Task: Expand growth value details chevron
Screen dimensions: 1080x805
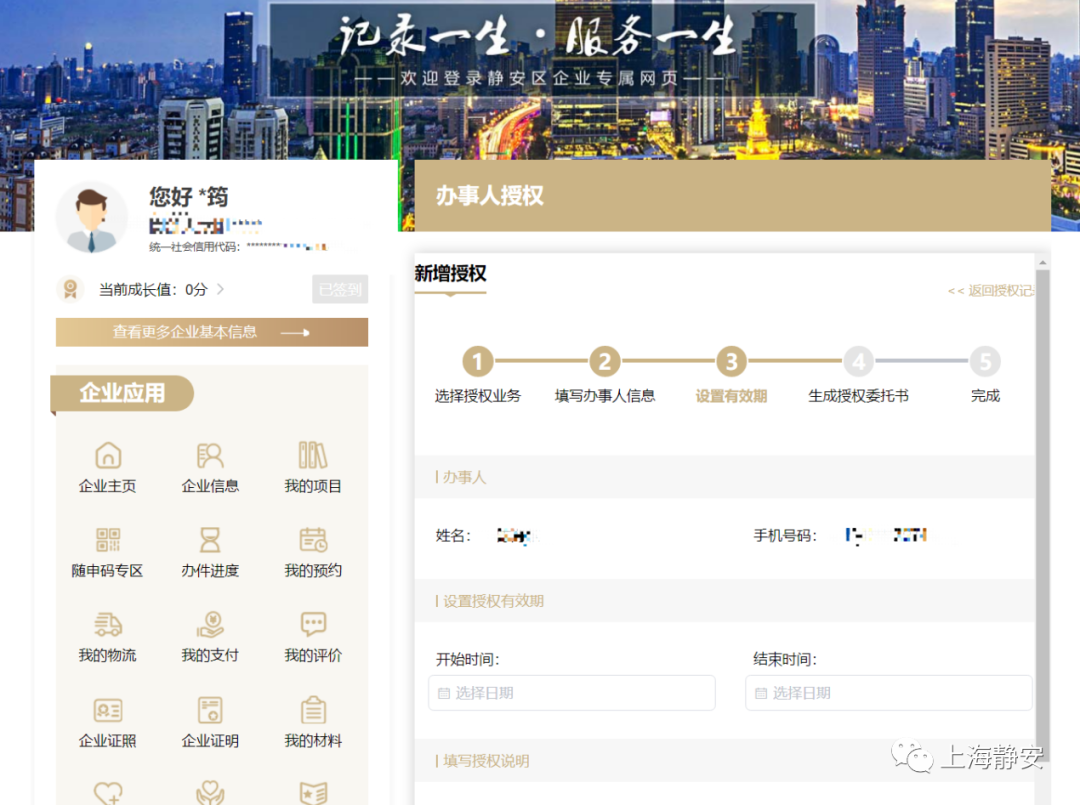Action: (x=220, y=289)
